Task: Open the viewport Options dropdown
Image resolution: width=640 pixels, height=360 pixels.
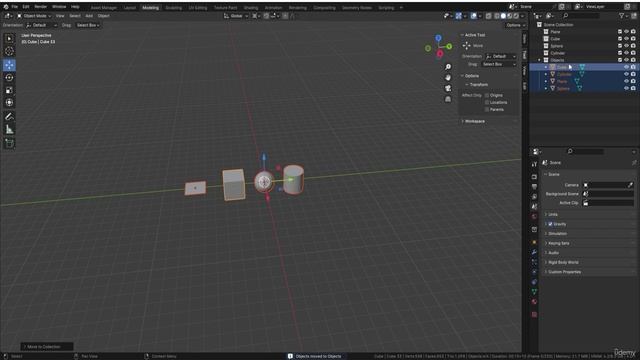Action: pyautogui.click(x=516, y=25)
